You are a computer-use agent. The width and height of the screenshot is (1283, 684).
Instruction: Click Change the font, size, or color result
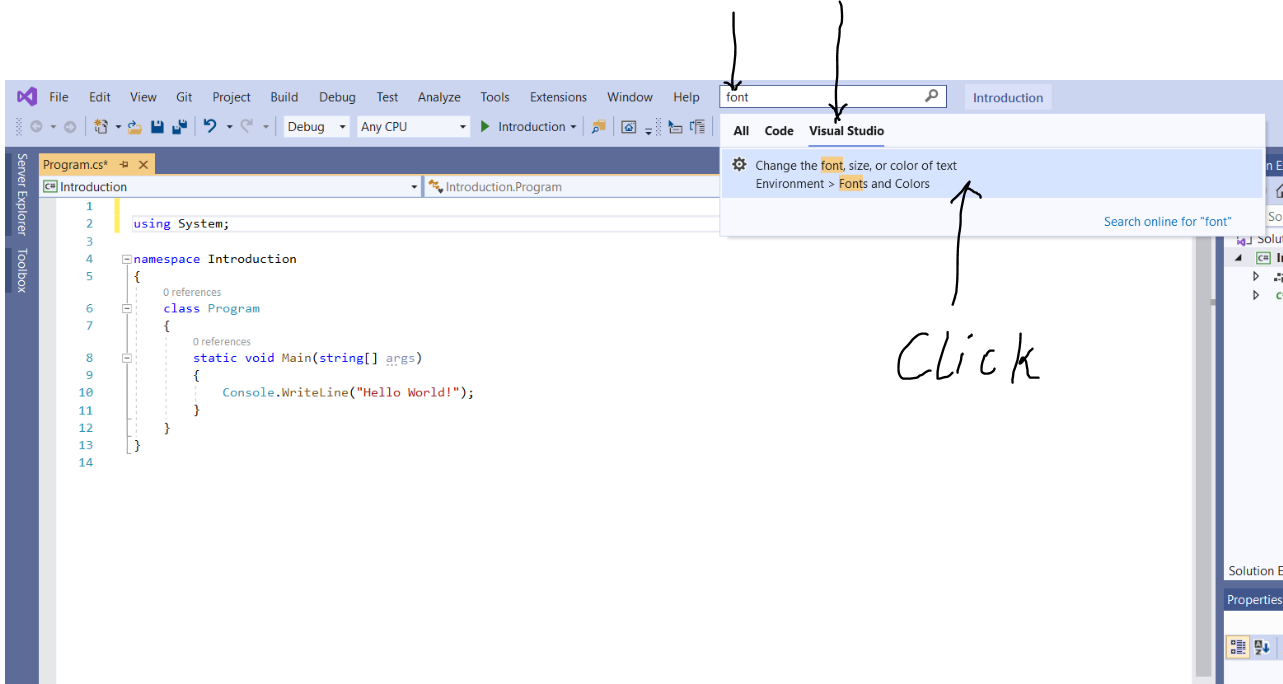990,174
